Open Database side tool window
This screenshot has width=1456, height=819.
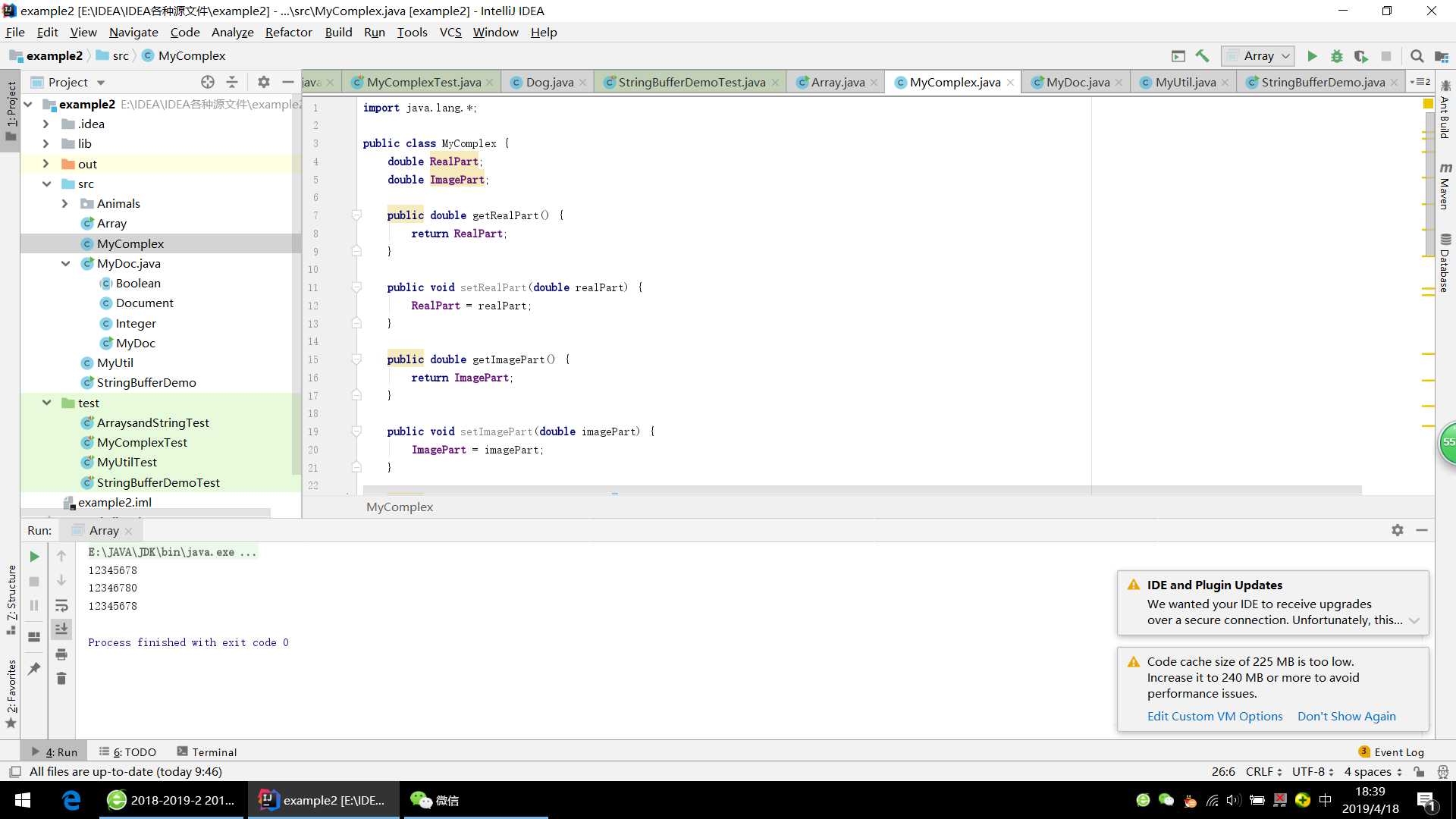point(1445,264)
